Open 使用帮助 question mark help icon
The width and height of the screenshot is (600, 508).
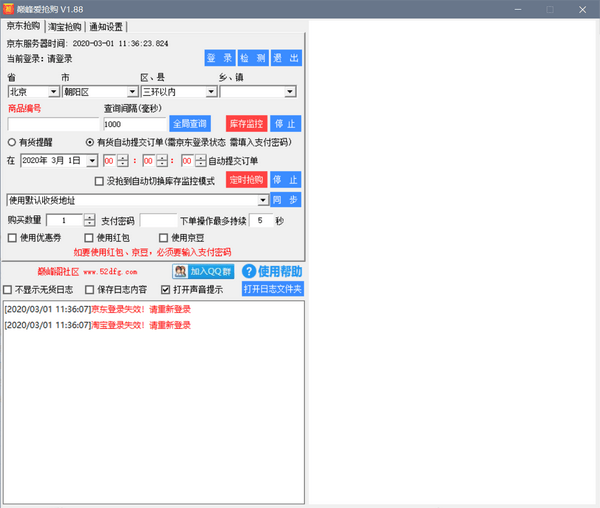(249, 271)
